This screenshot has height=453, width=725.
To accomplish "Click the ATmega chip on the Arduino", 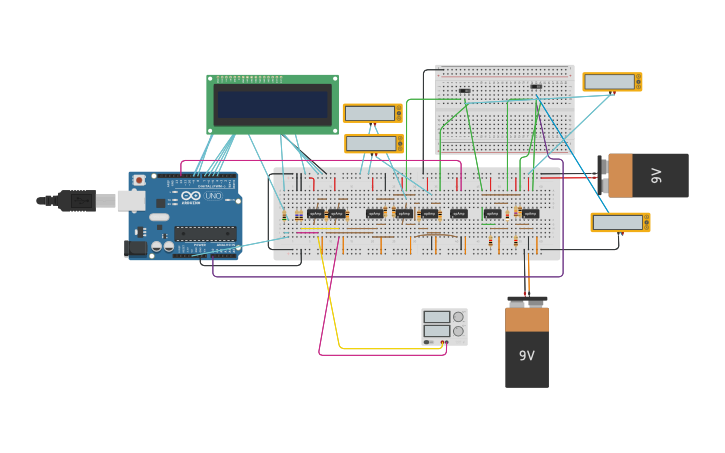I will 205,233.
